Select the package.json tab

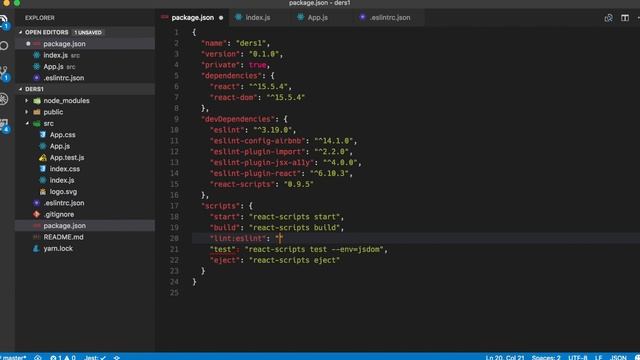tap(193, 18)
